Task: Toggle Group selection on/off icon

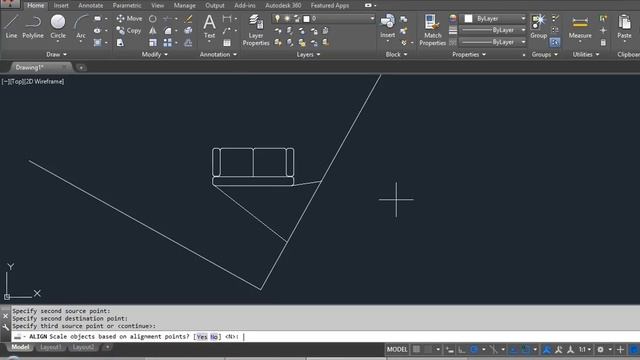Action: [555, 42]
